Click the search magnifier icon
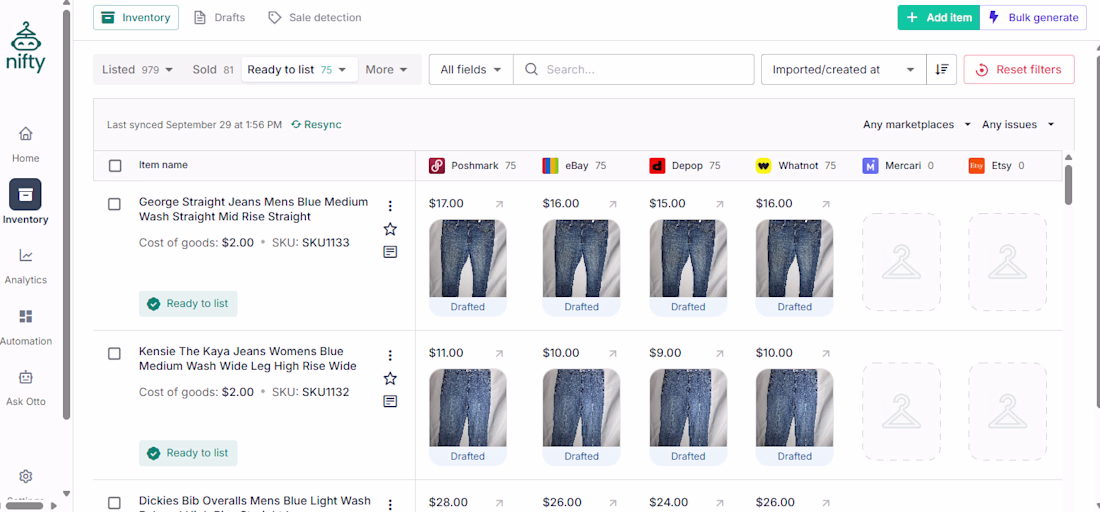 531,69
